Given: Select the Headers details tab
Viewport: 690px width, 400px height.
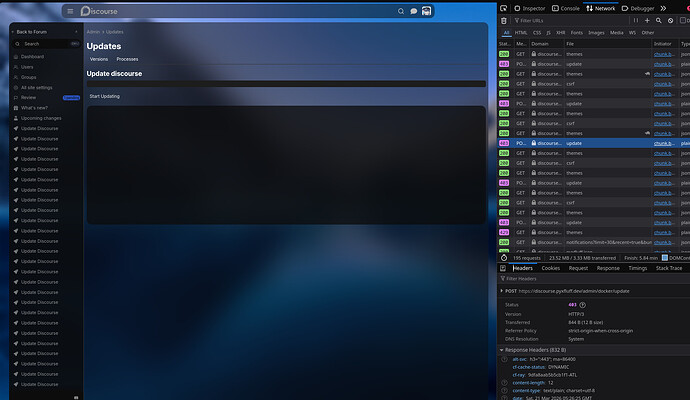Looking at the screenshot, I should [523, 268].
